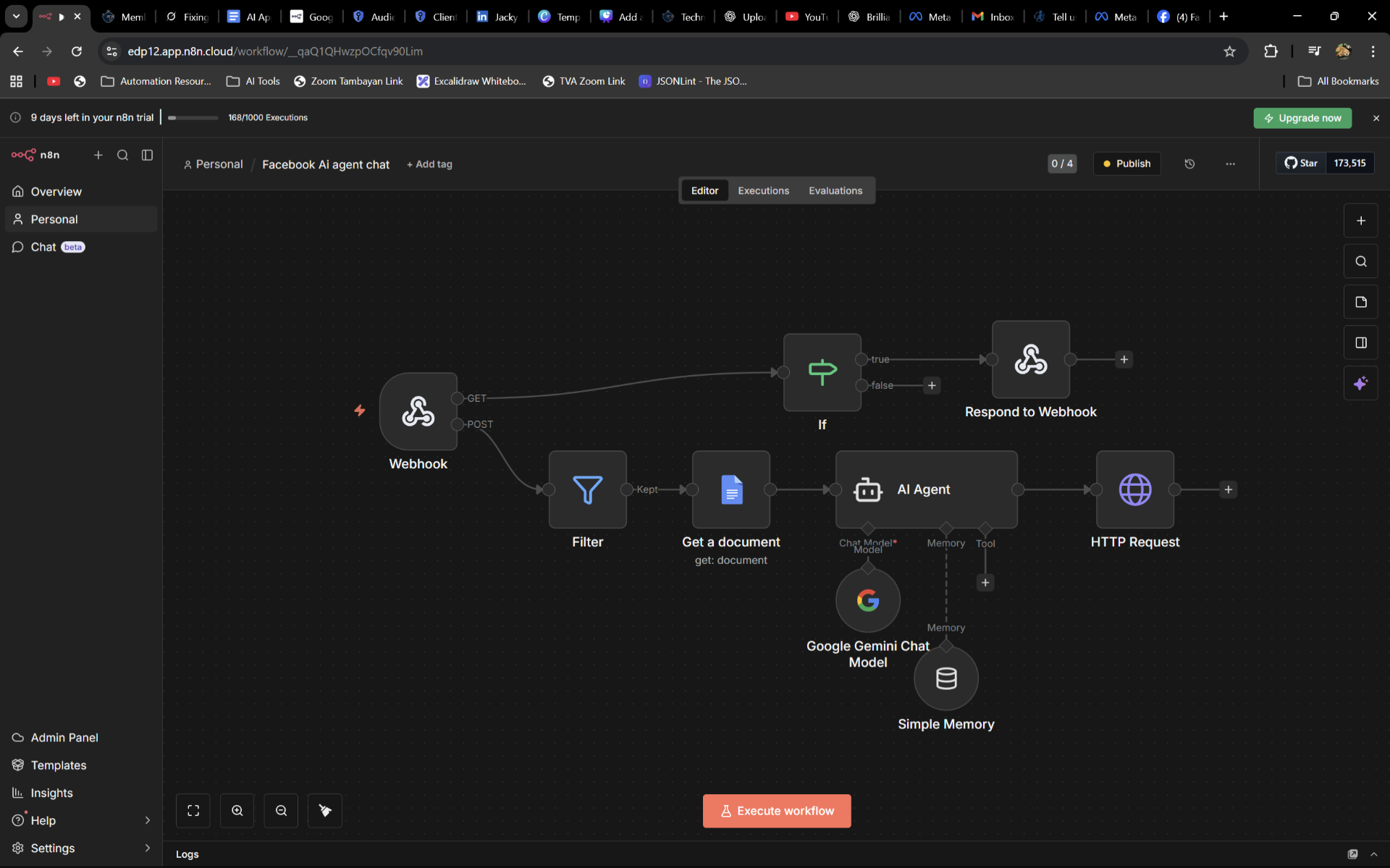Open Overview in the sidebar
The width and height of the screenshot is (1390, 868).
(x=81, y=192)
